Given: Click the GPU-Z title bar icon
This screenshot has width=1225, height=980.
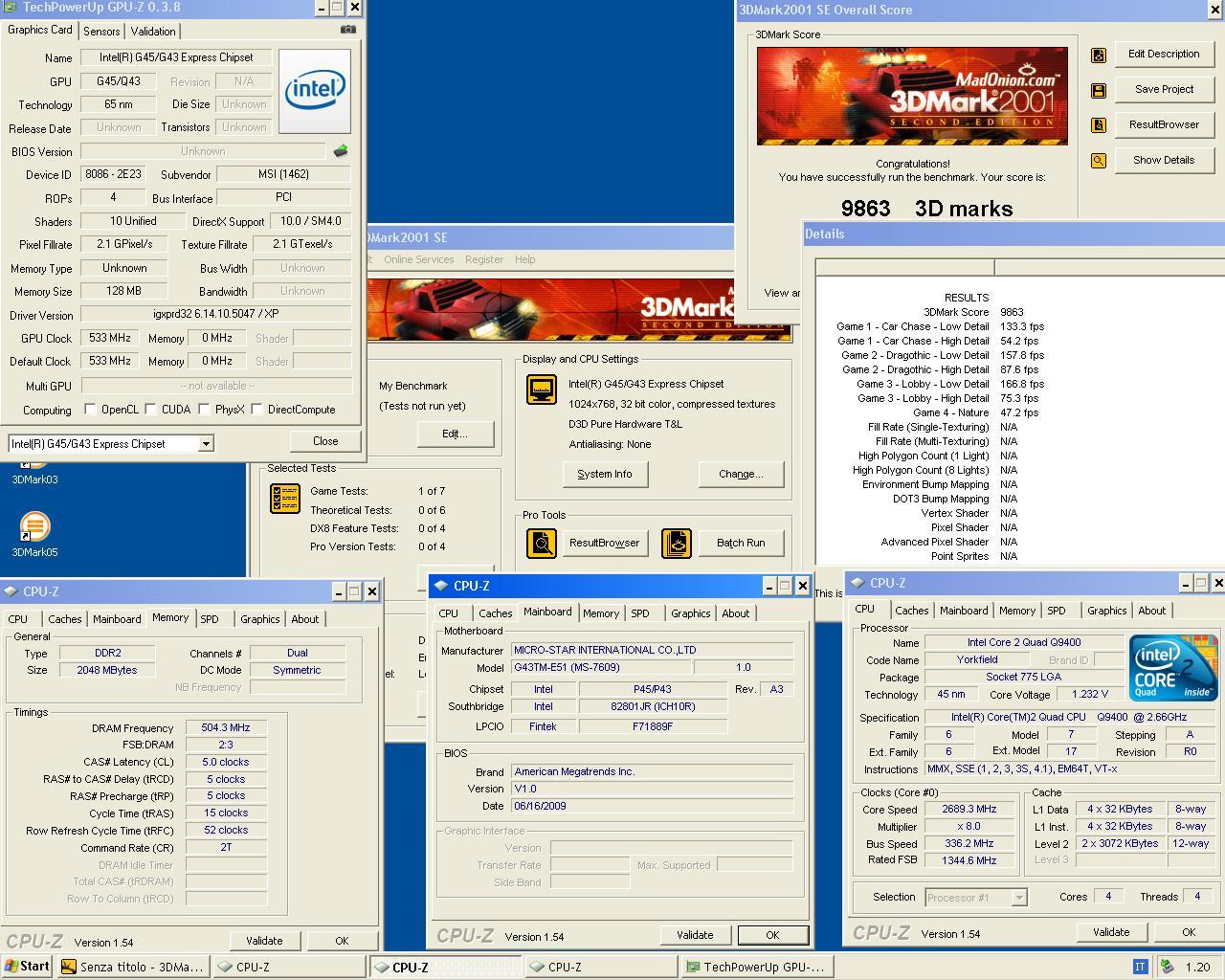Looking at the screenshot, I should coord(9,8).
